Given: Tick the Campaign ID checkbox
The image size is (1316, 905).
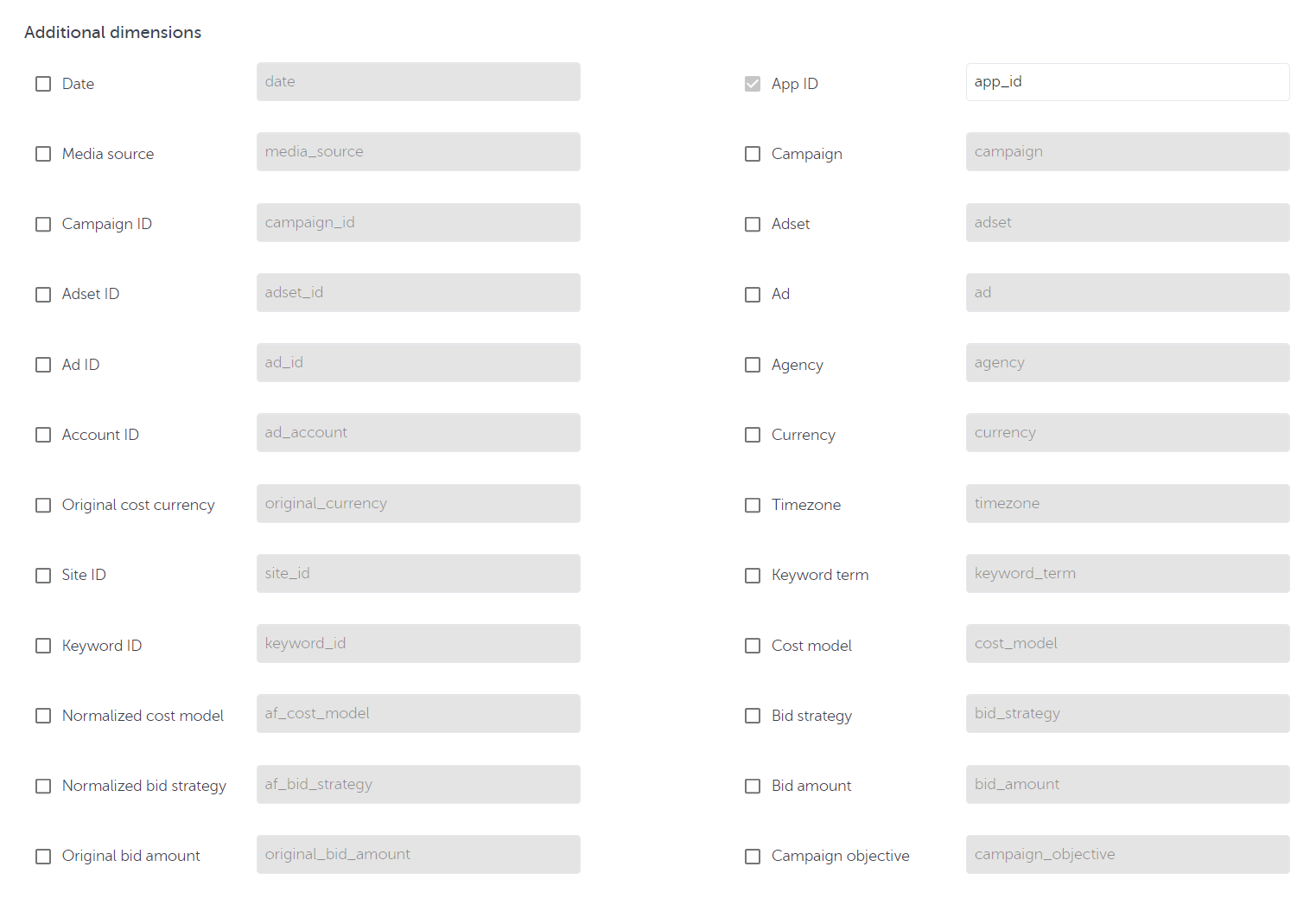Looking at the screenshot, I should (43, 224).
